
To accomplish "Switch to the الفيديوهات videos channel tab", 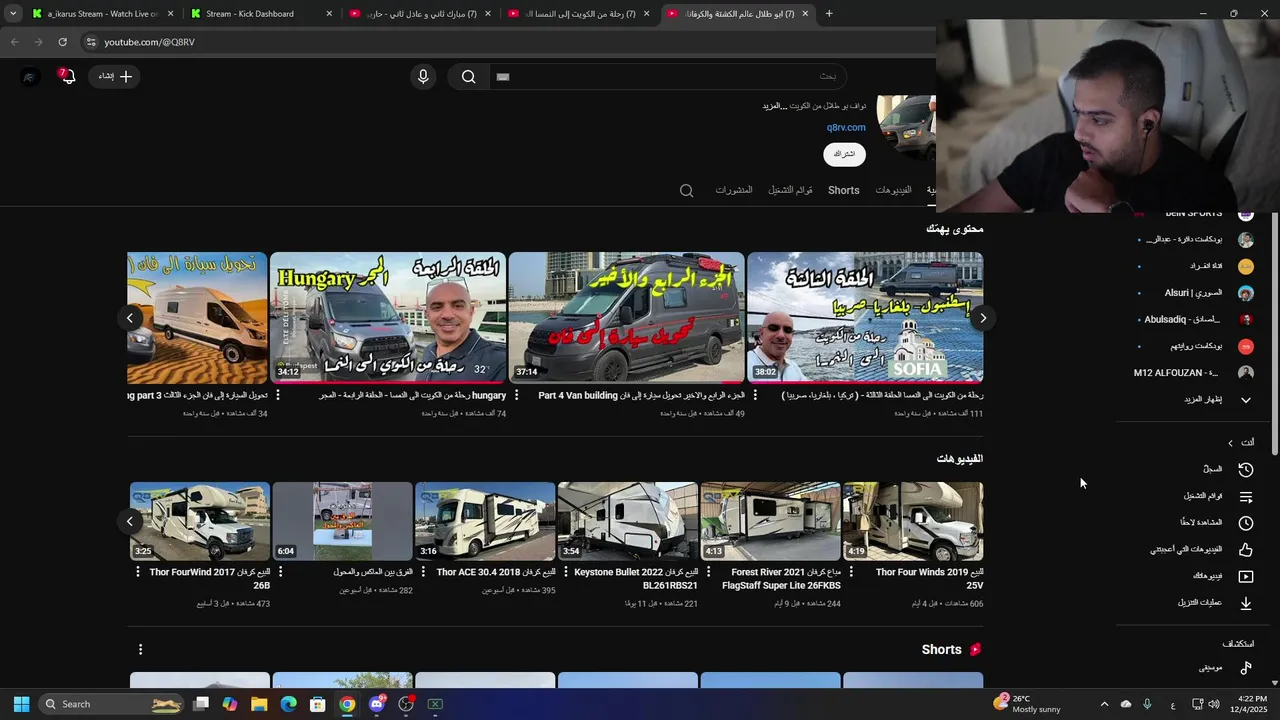I will pyautogui.click(x=893, y=190).
